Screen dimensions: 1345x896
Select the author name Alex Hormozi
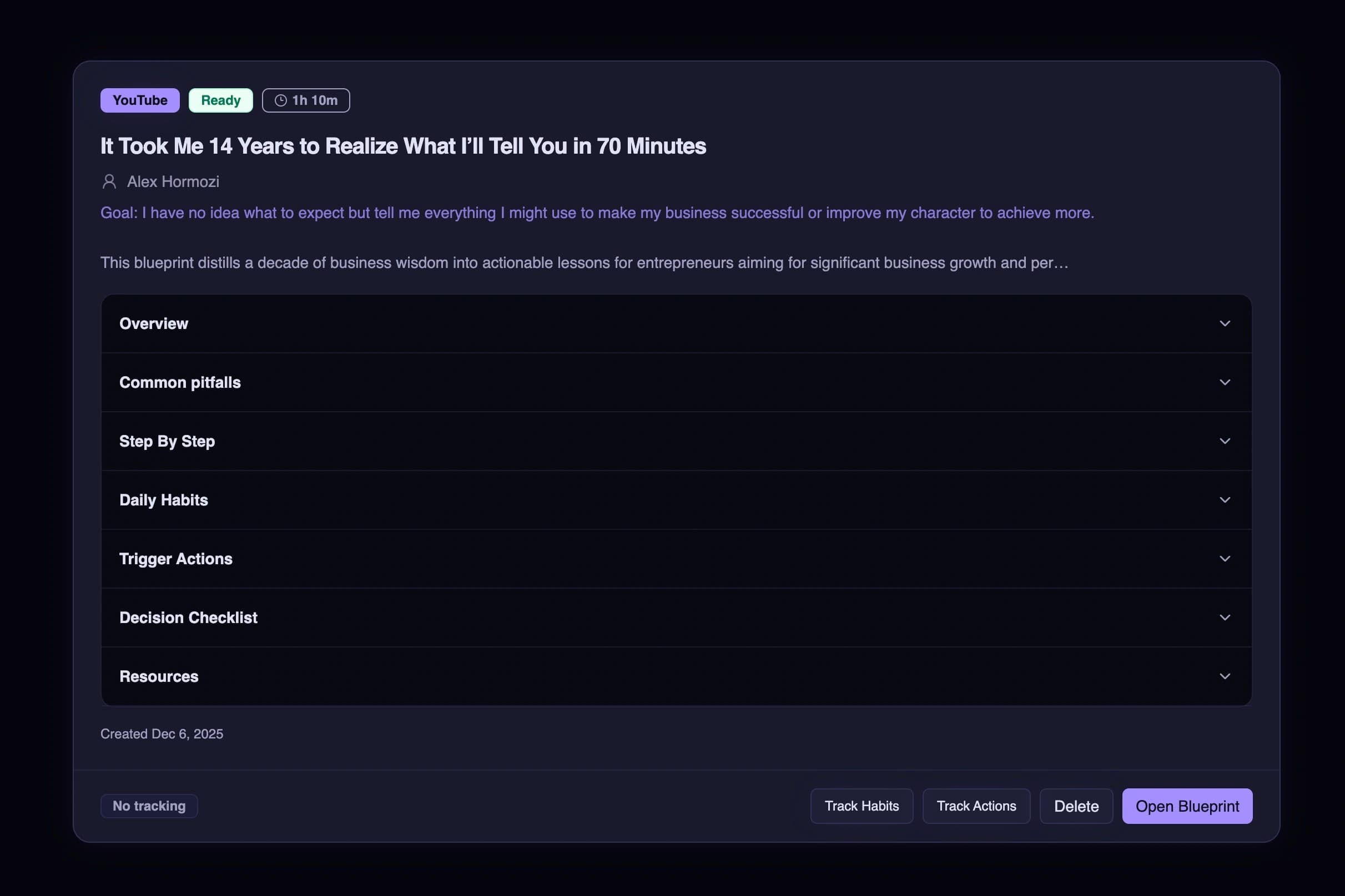(173, 182)
